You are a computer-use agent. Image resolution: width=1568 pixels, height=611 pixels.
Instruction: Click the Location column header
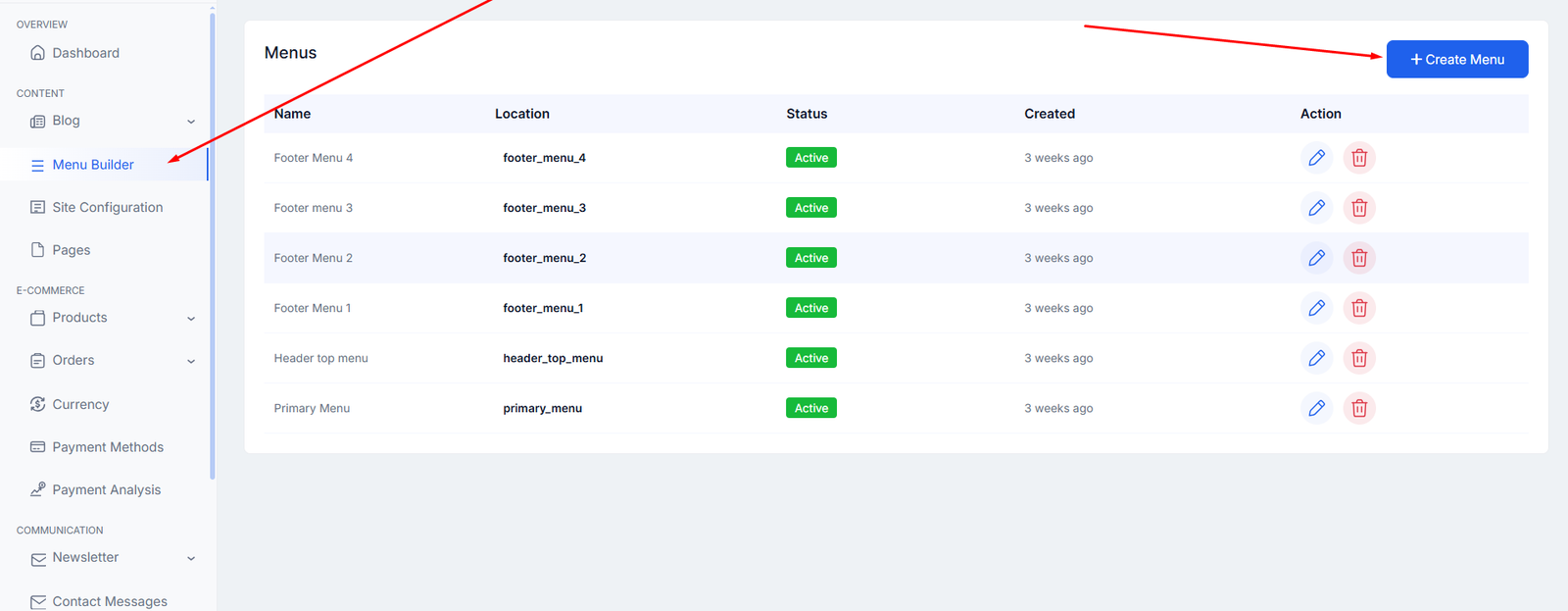click(522, 114)
